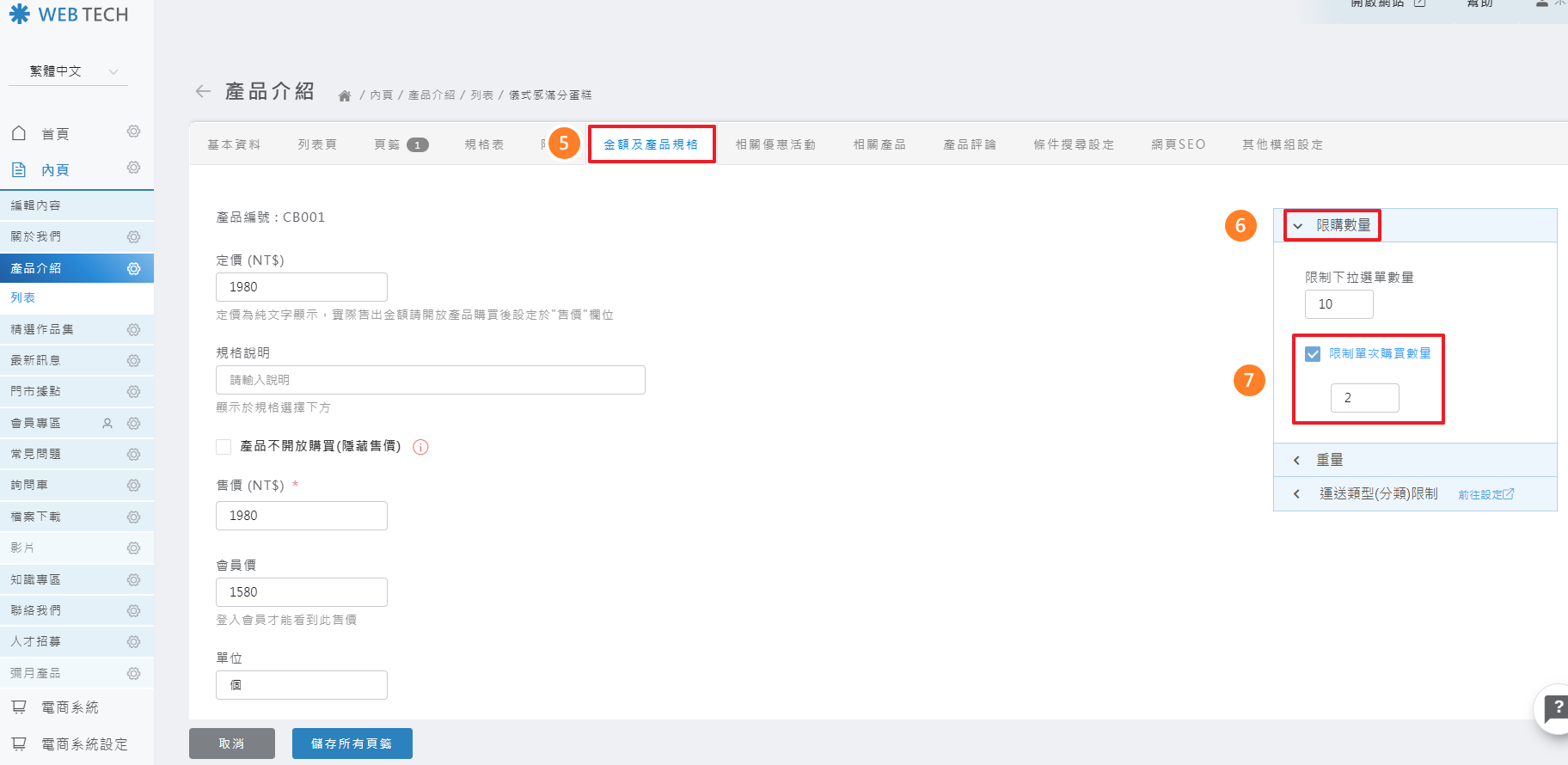Click the 會員價 input field

pos(301,592)
